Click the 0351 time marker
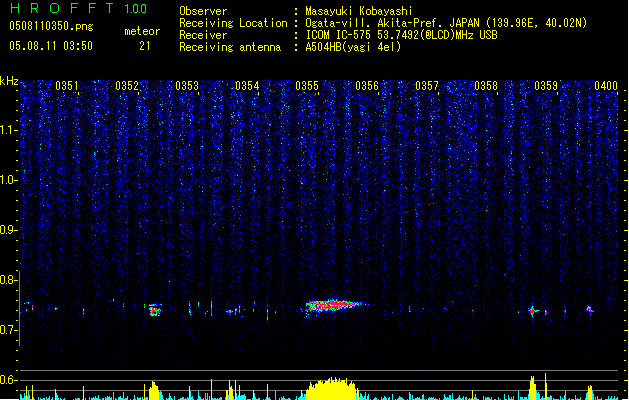 pyautogui.click(x=67, y=86)
